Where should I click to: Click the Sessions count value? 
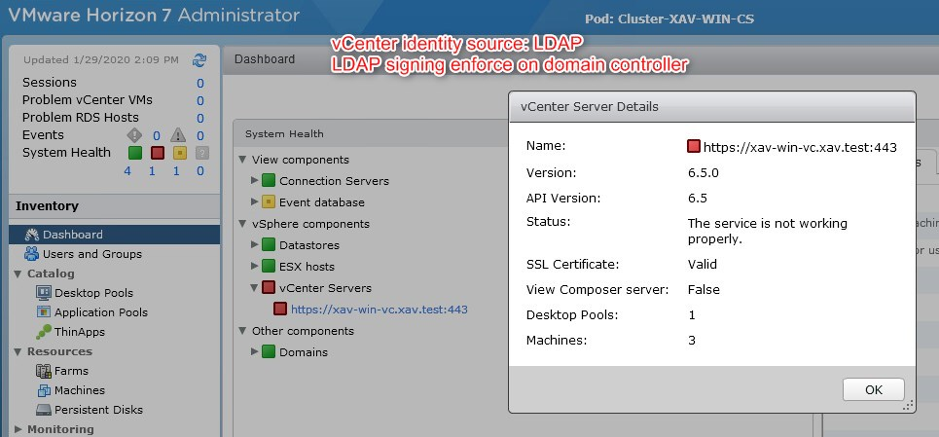pos(201,83)
